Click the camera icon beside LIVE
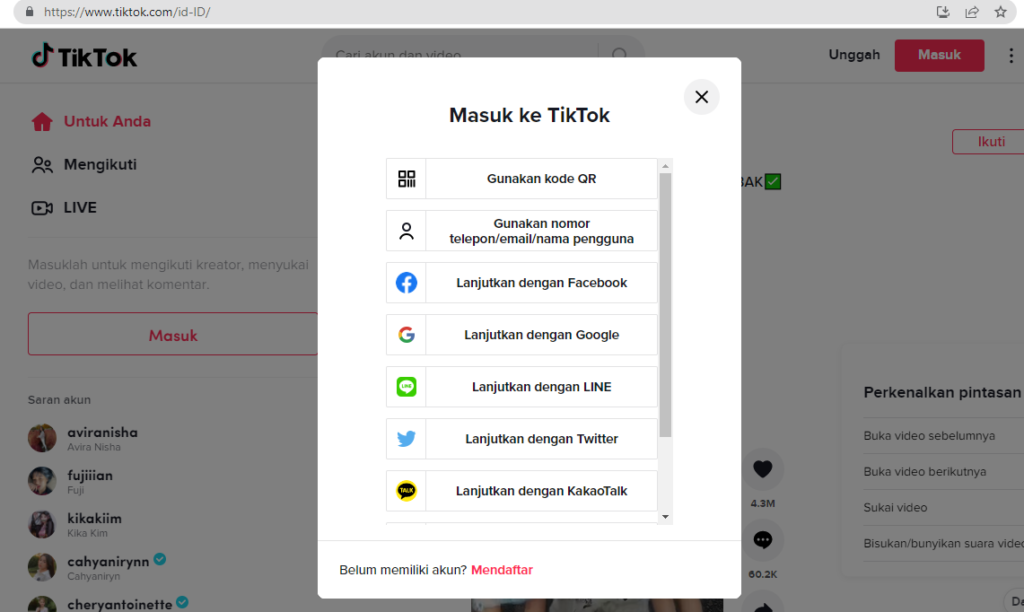Viewport: 1024px width, 612px height. (42, 208)
